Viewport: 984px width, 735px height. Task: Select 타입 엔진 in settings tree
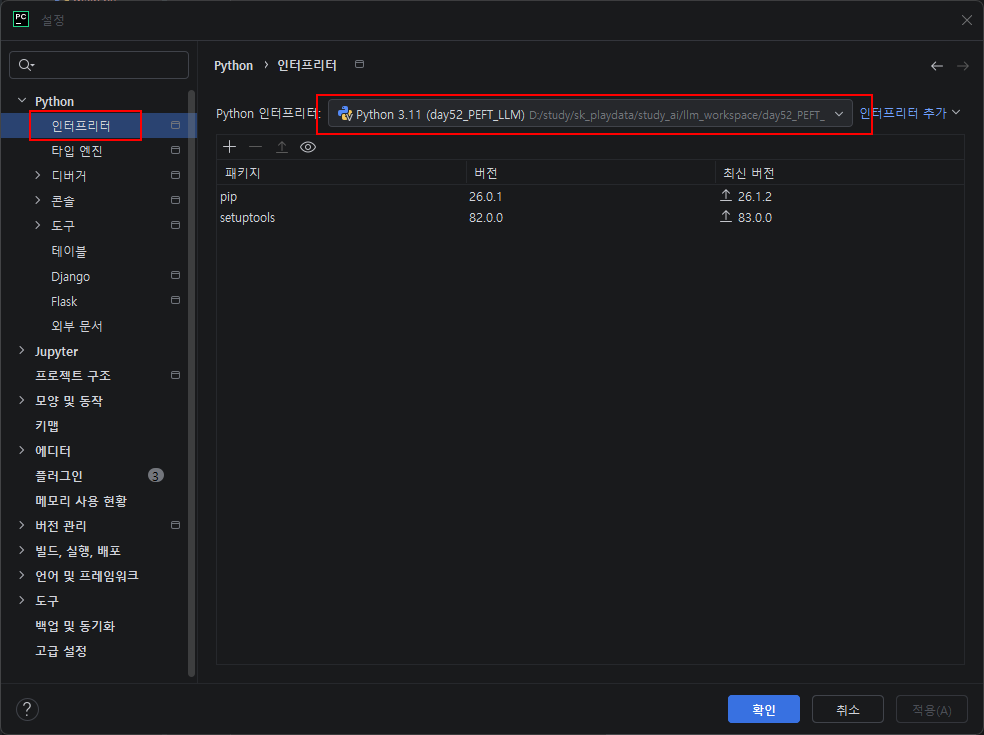(77, 151)
